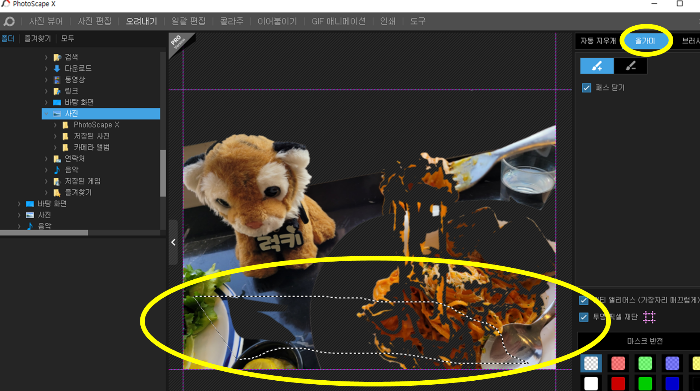The width and height of the screenshot is (700, 391).
Task: Click the 검색 folder icon
Action: [57, 57]
